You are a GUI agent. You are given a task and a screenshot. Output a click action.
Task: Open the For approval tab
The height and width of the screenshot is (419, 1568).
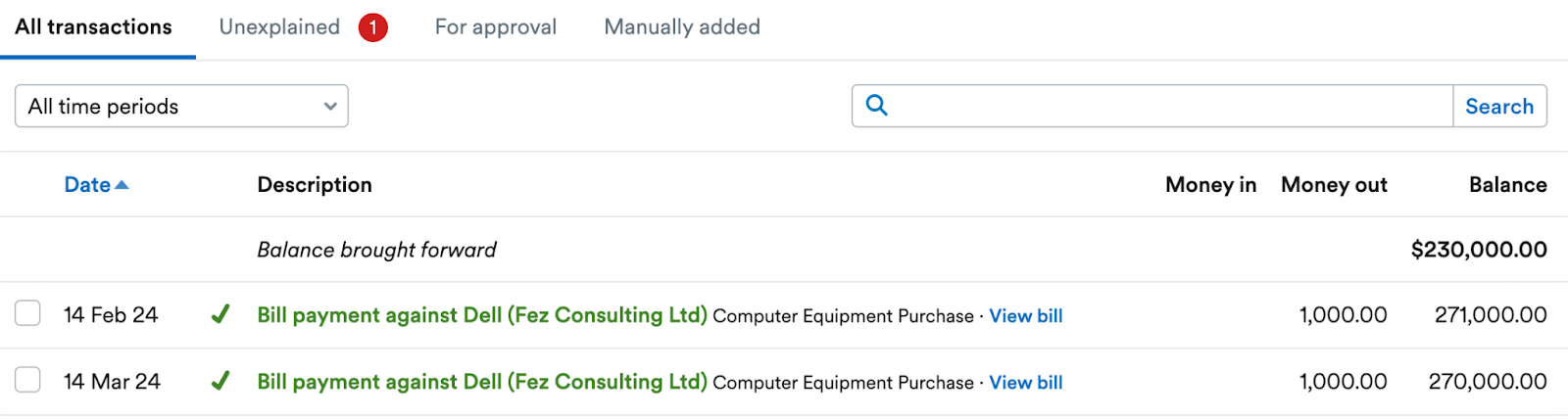(496, 27)
